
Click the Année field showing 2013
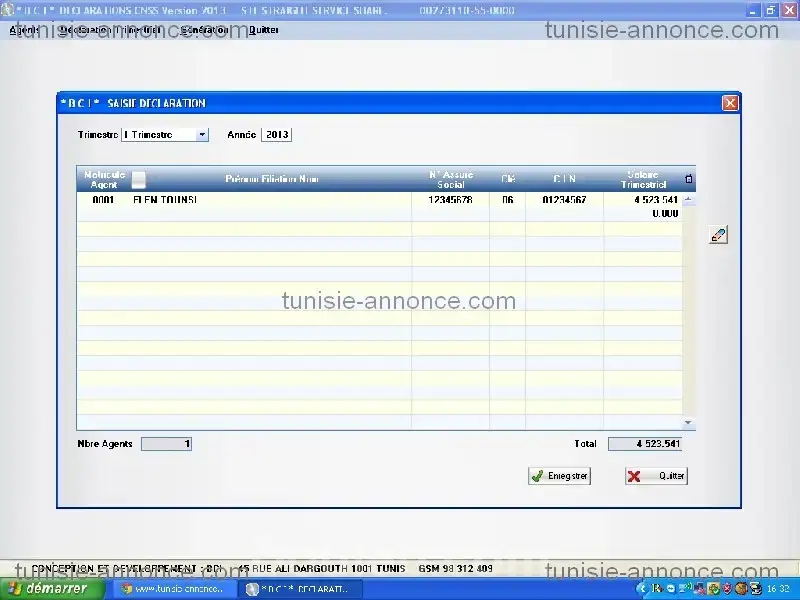pyautogui.click(x=276, y=134)
